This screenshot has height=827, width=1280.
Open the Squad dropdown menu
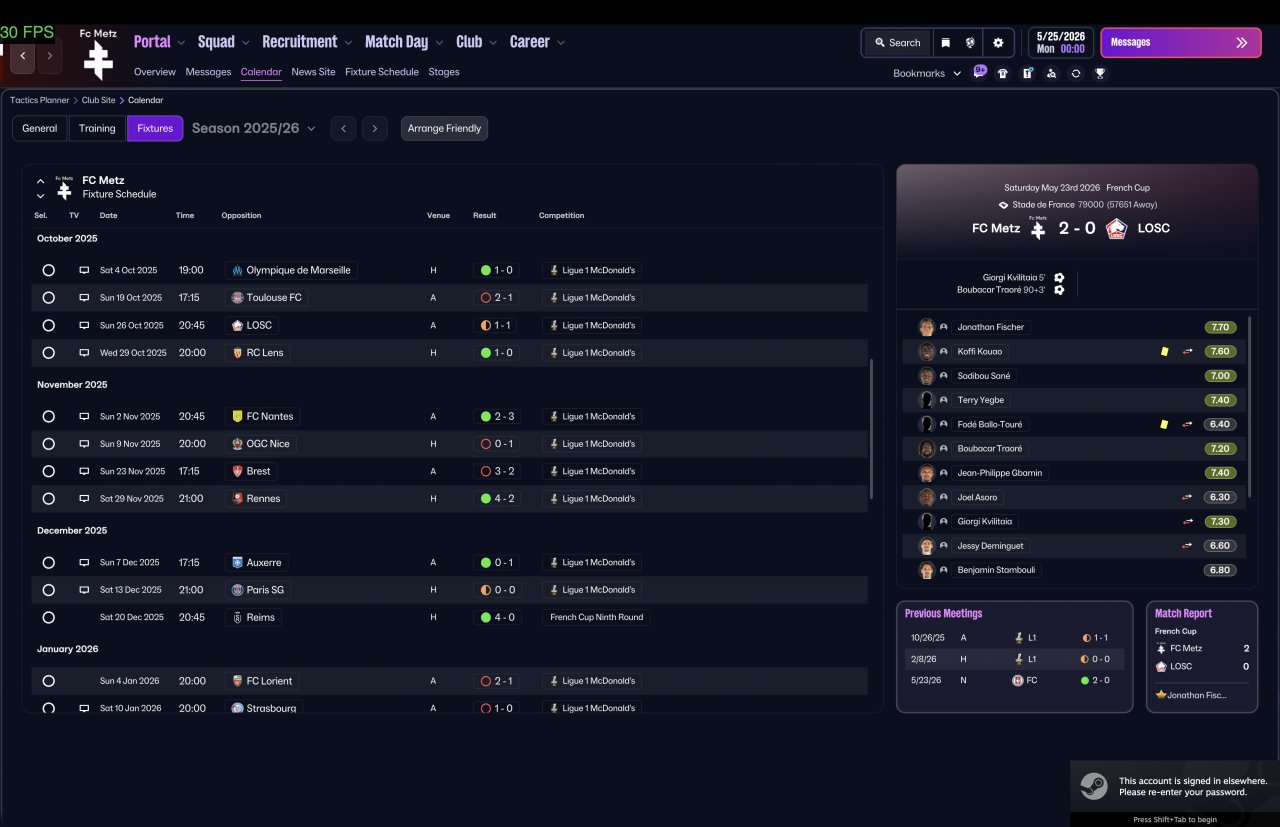pos(224,42)
